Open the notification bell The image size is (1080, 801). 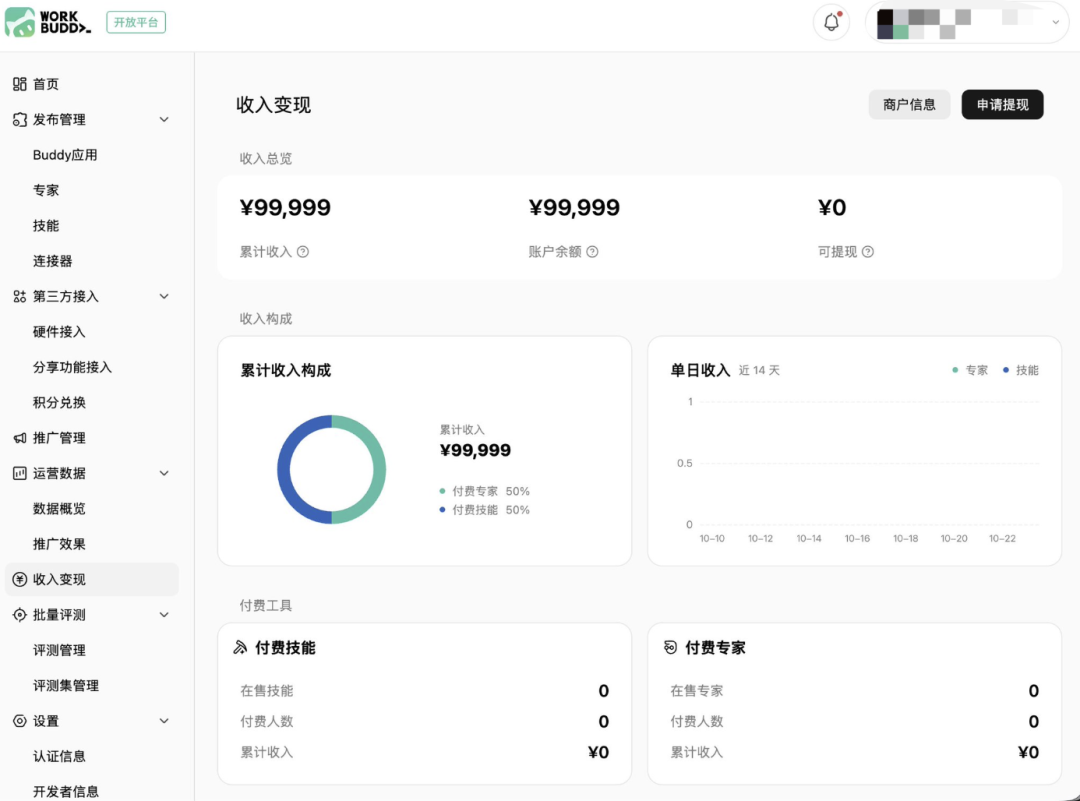pyautogui.click(x=831, y=22)
